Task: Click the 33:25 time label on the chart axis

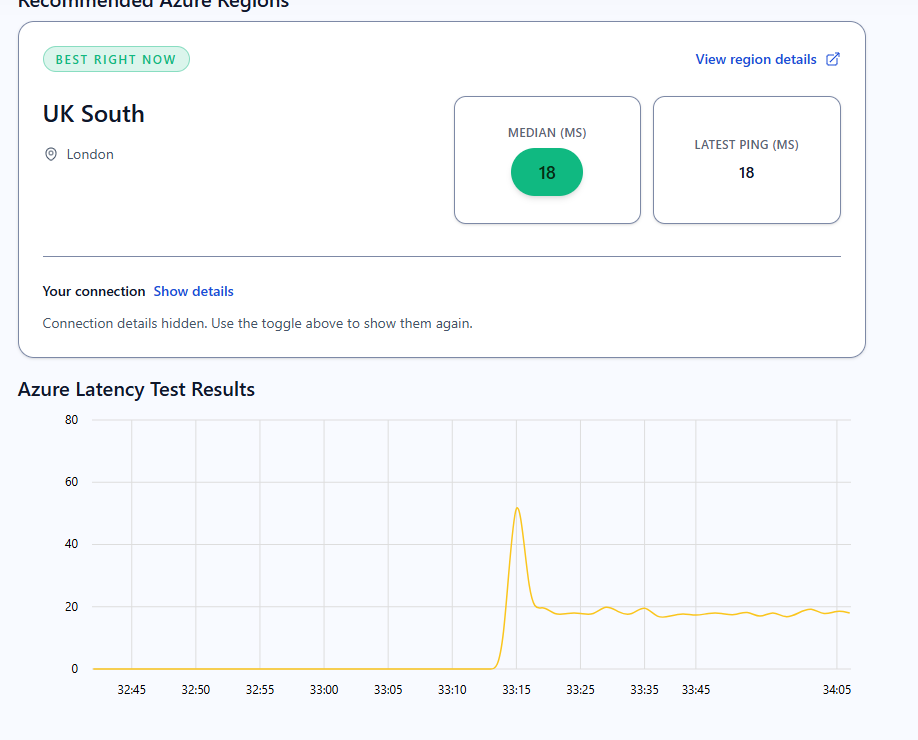Action: tap(580, 689)
